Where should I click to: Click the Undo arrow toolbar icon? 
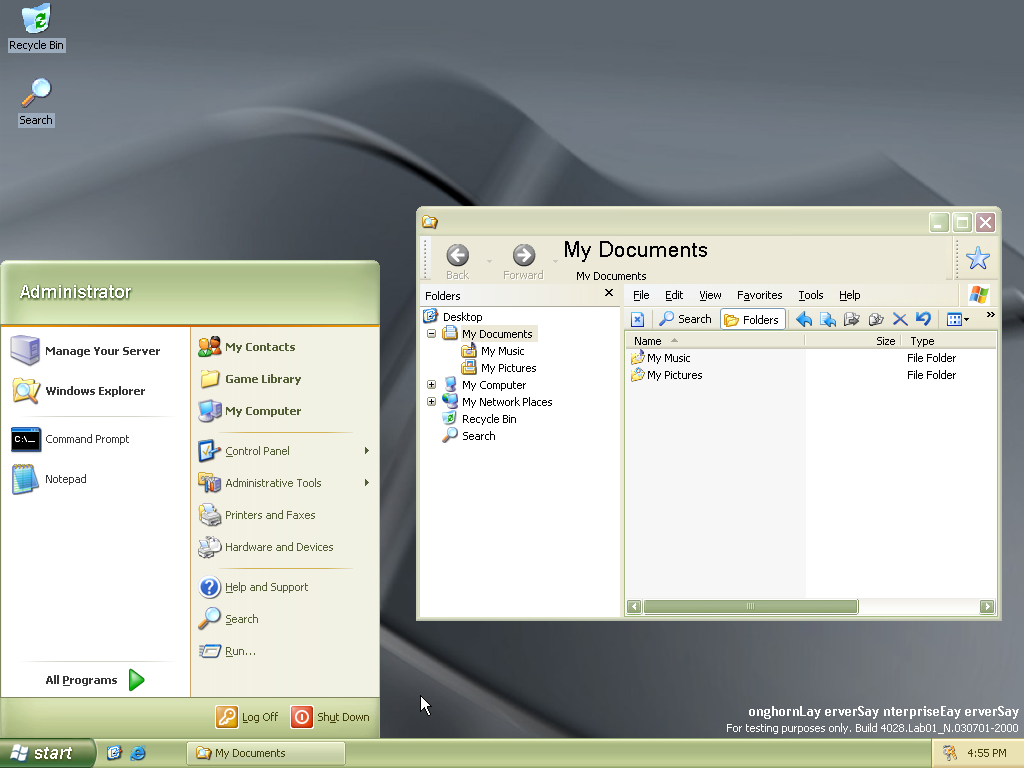923,319
